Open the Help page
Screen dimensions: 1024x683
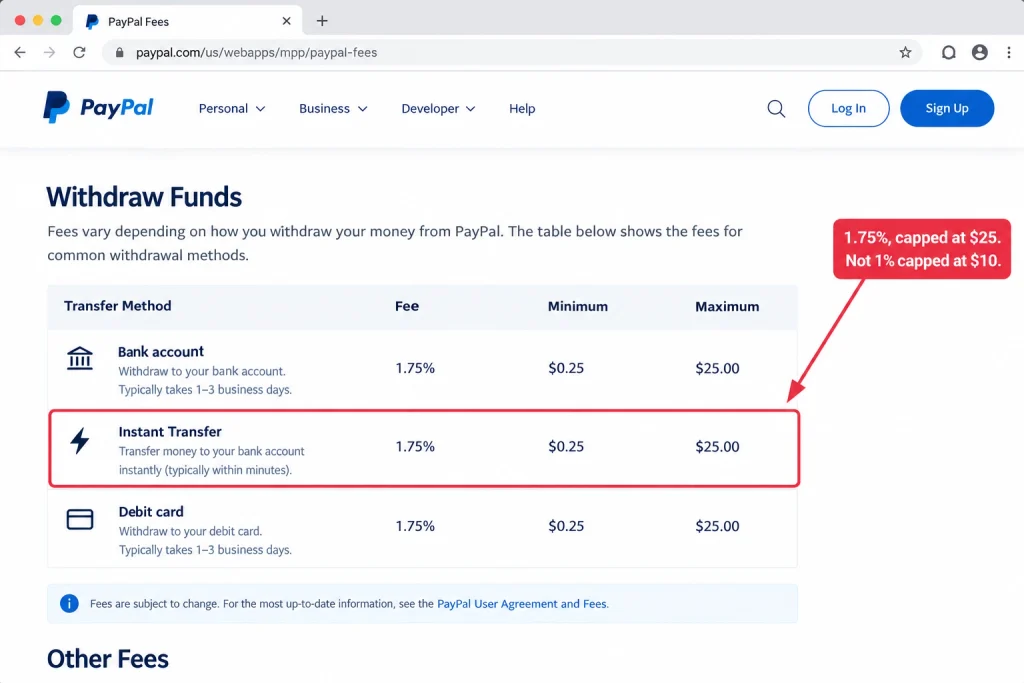pyautogui.click(x=522, y=108)
